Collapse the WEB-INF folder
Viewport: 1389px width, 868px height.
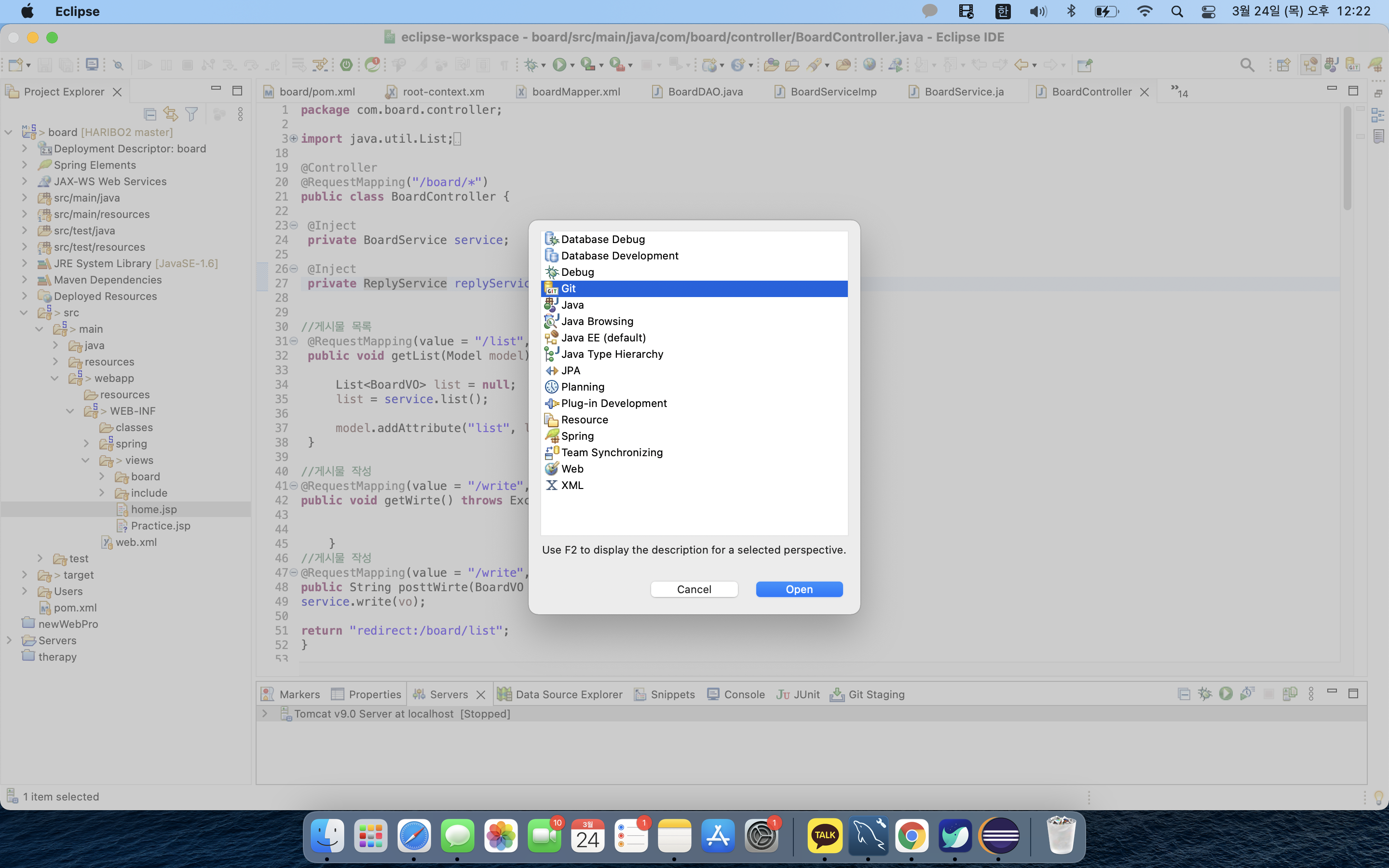pos(70,411)
